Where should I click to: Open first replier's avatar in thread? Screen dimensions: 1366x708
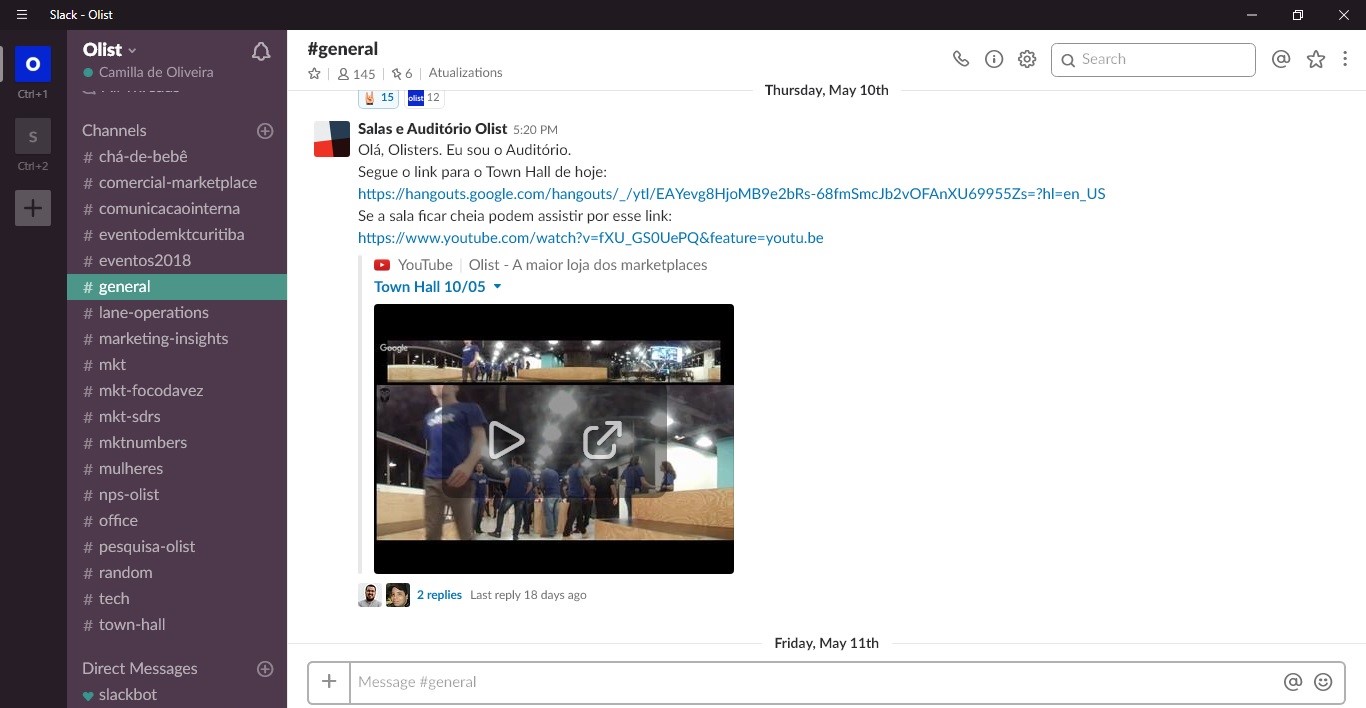(x=370, y=595)
